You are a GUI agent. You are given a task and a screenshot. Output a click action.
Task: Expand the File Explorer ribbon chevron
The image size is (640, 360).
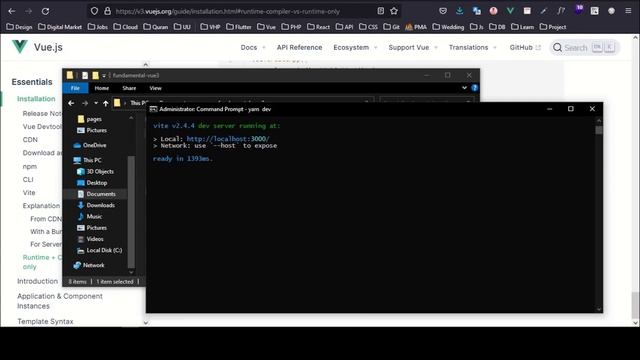pos(464,88)
